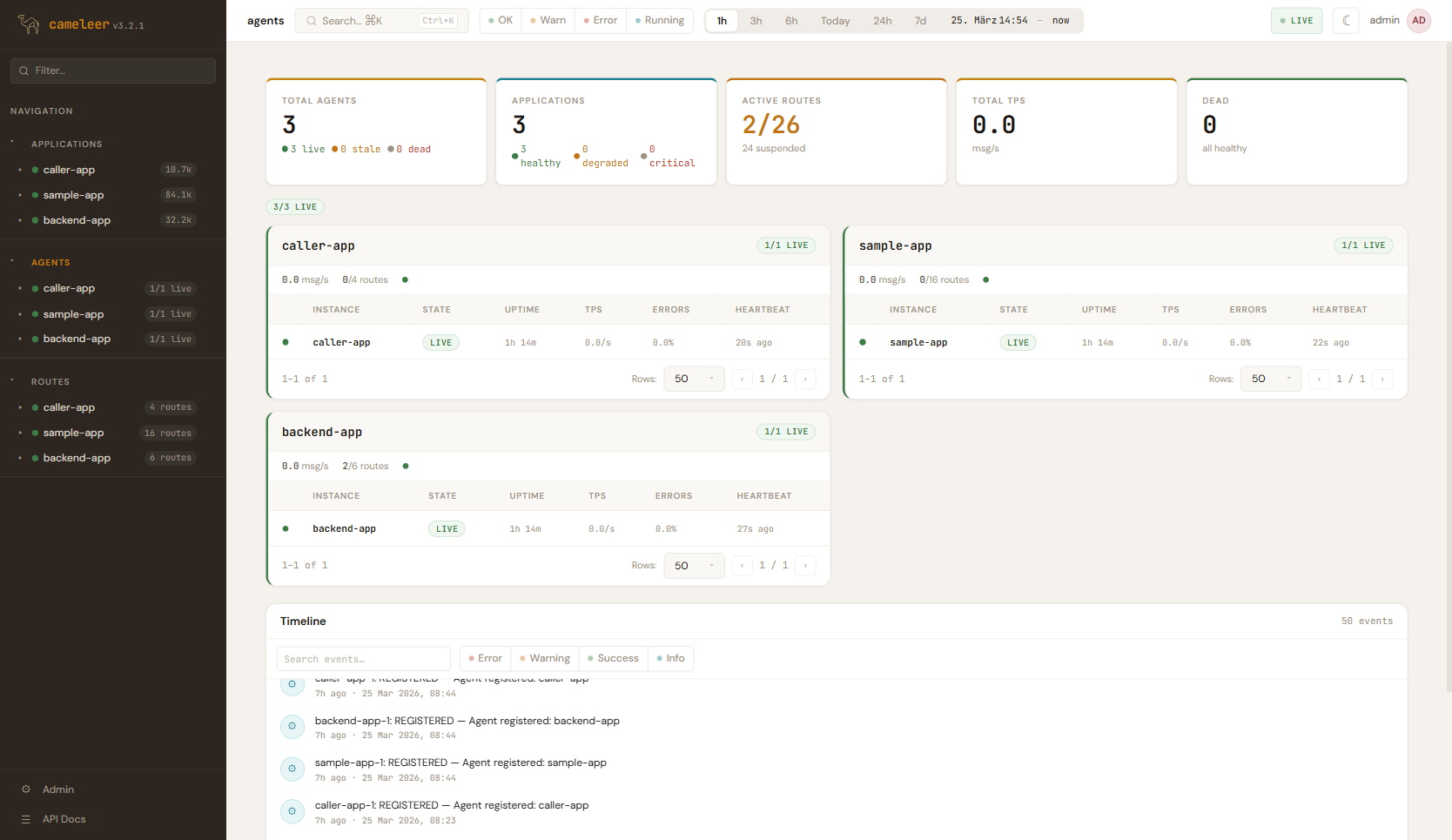
Task: Toggle dark mode moon icon
Action: tap(1346, 21)
